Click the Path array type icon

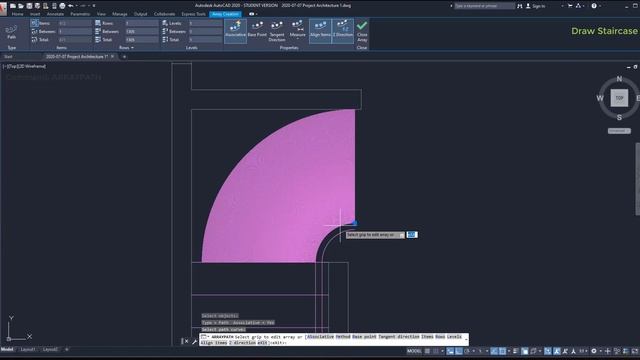point(11,31)
